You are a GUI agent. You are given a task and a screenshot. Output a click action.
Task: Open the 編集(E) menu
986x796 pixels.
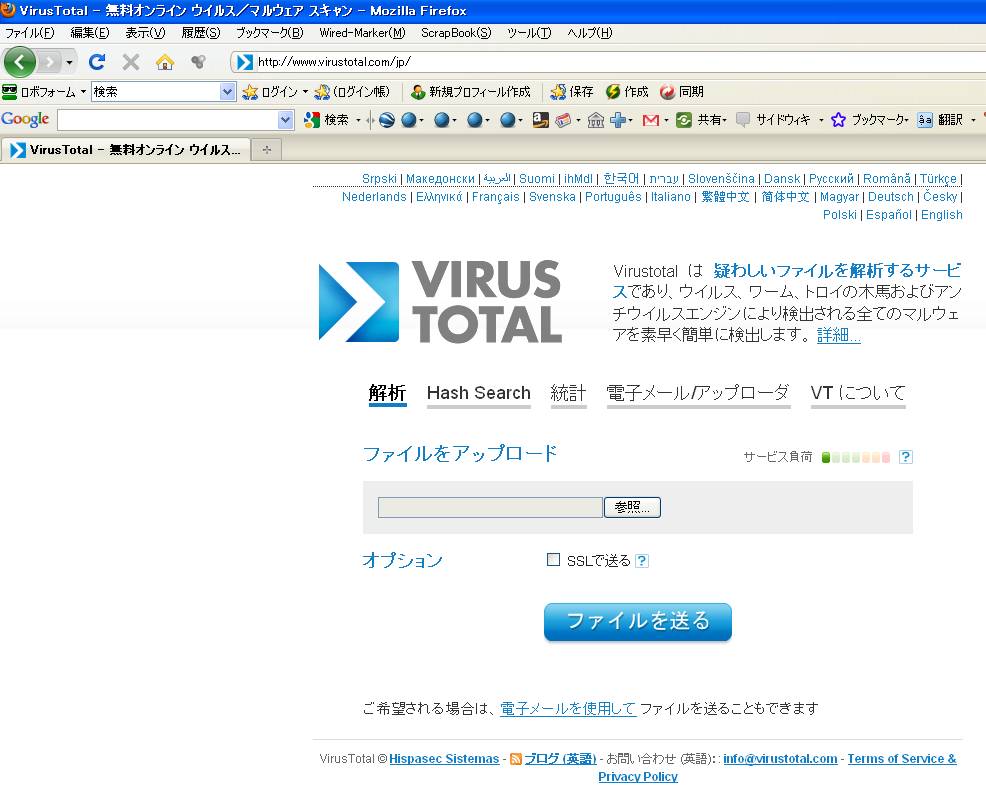(x=89, y=33)
